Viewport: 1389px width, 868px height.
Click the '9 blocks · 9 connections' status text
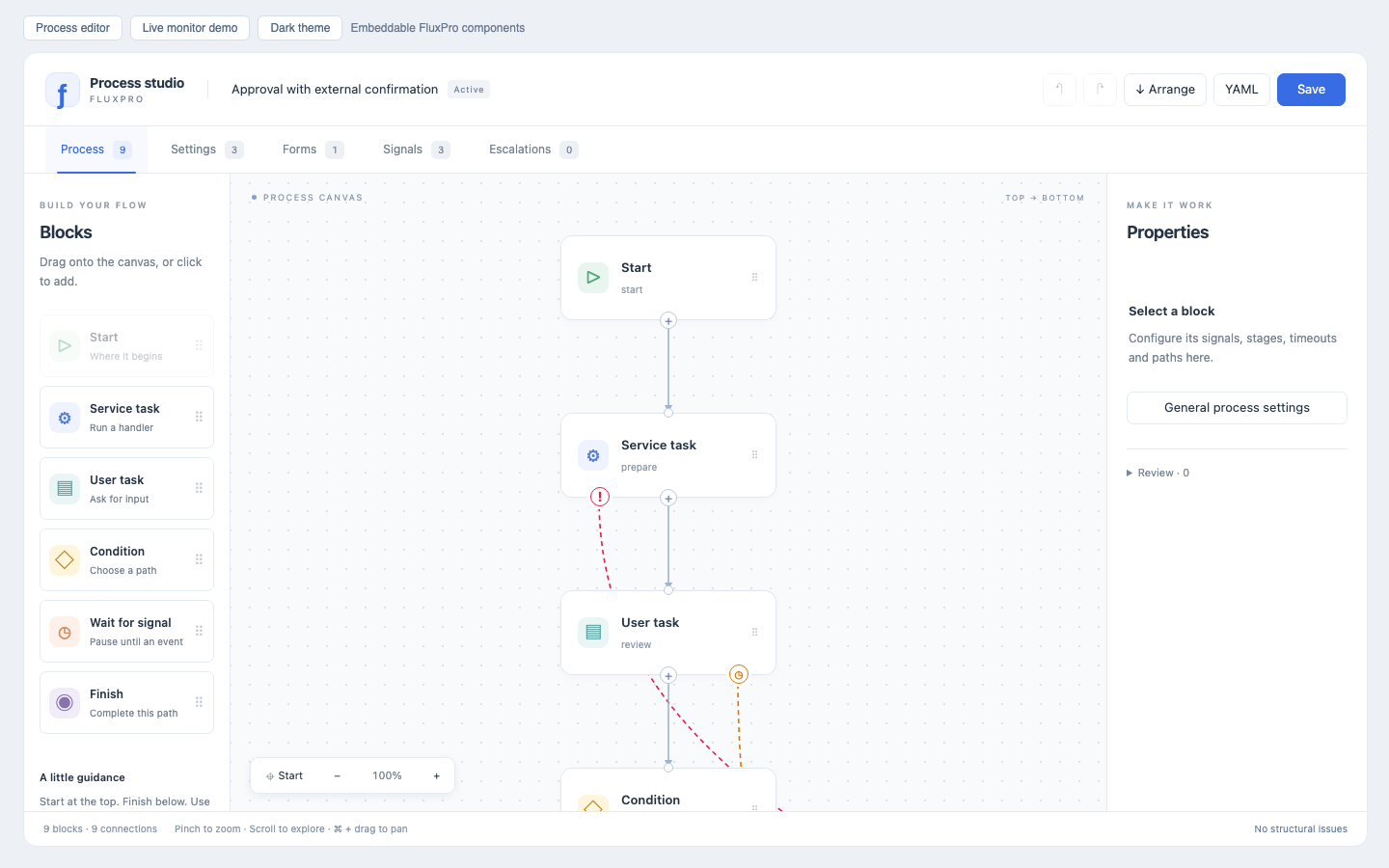pyautogui.click(x=100, y=829)
